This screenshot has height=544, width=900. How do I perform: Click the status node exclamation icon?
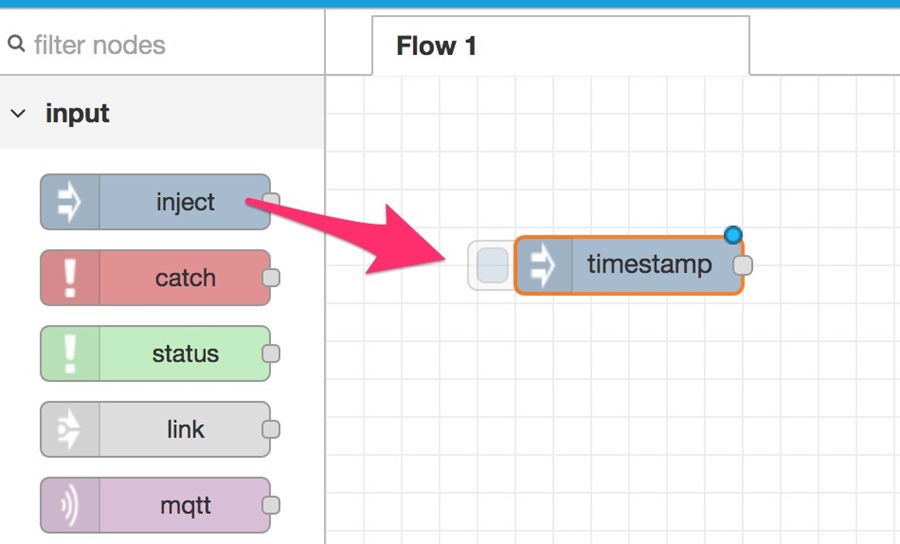click(69, 353)
